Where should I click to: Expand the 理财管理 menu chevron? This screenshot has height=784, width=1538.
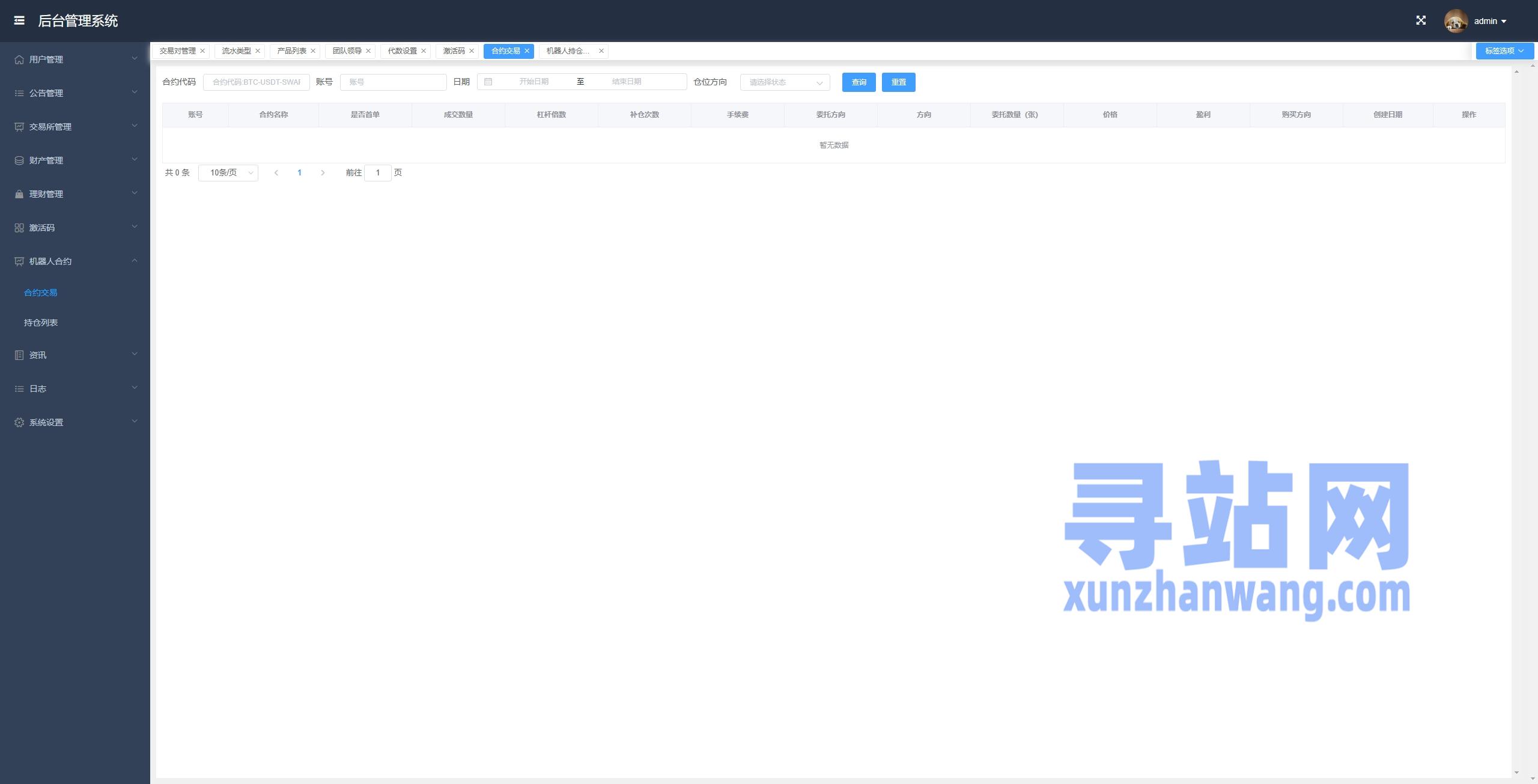click(x=135, y=193)
